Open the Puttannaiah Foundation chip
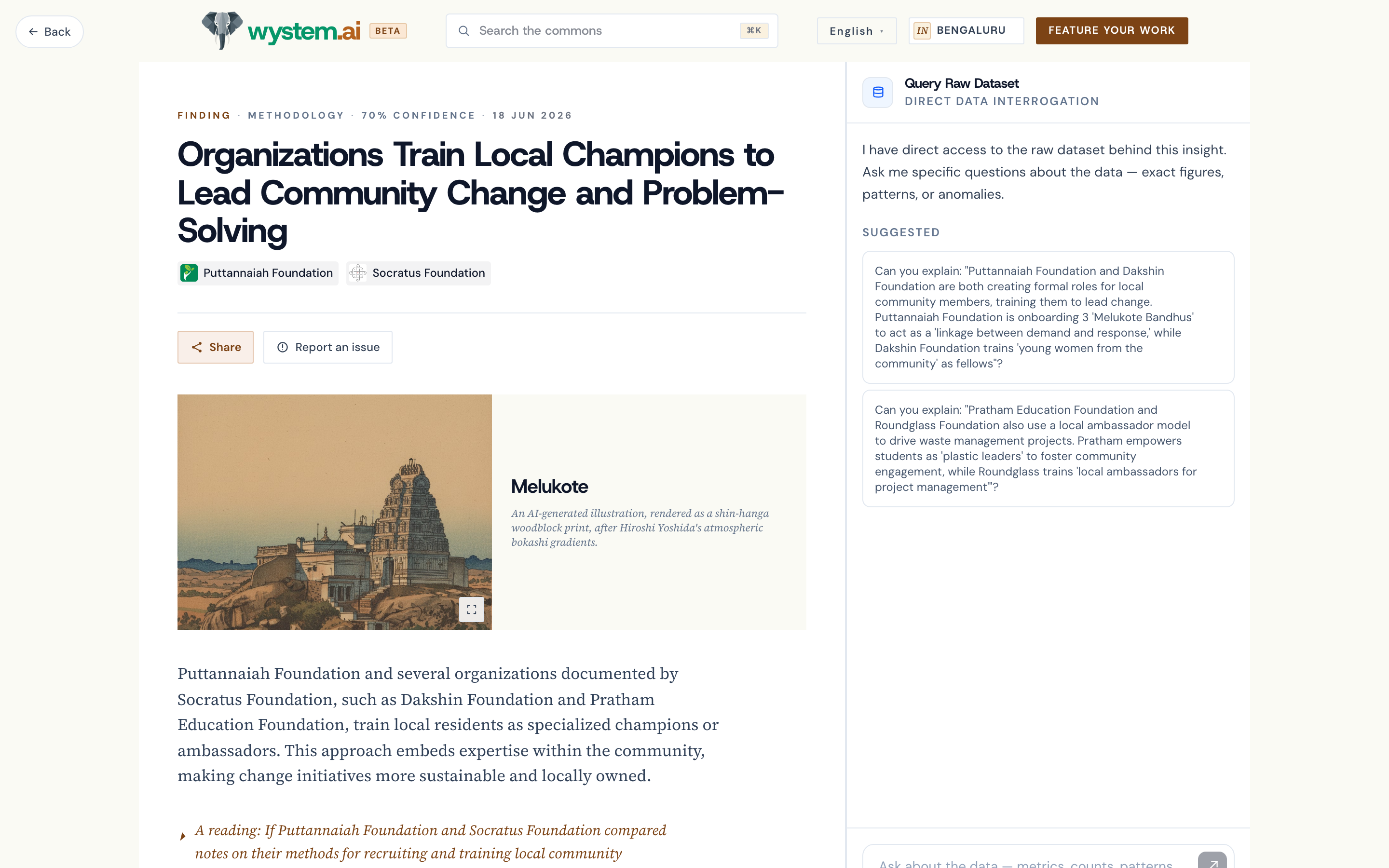This screenshot has width=1389, height=868. (x=258, y=272)
